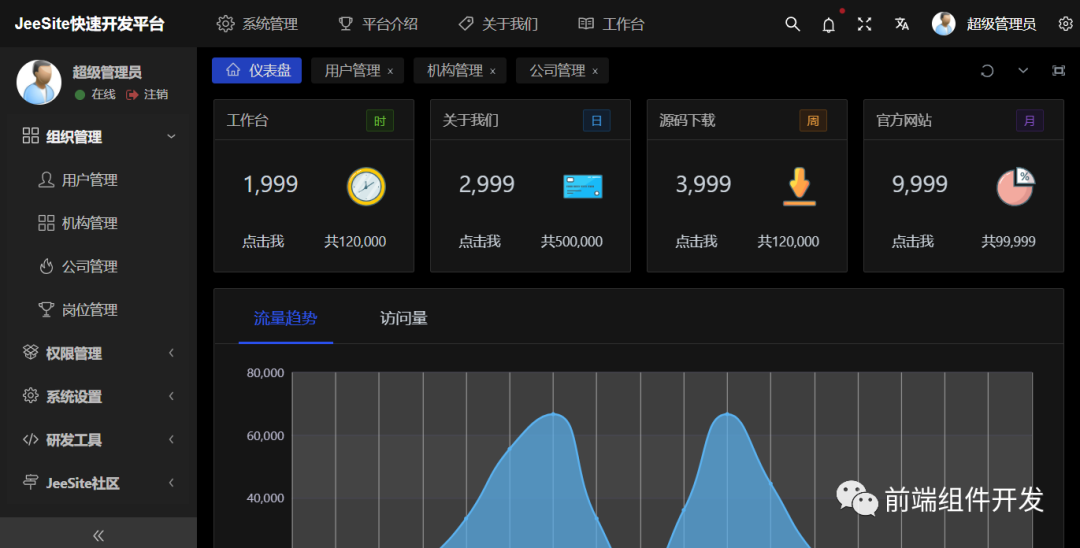Click the clock icon in 工作台 card
This screenshot has height=548, width=1080.
pyautogui.click(x=366, y=186)
